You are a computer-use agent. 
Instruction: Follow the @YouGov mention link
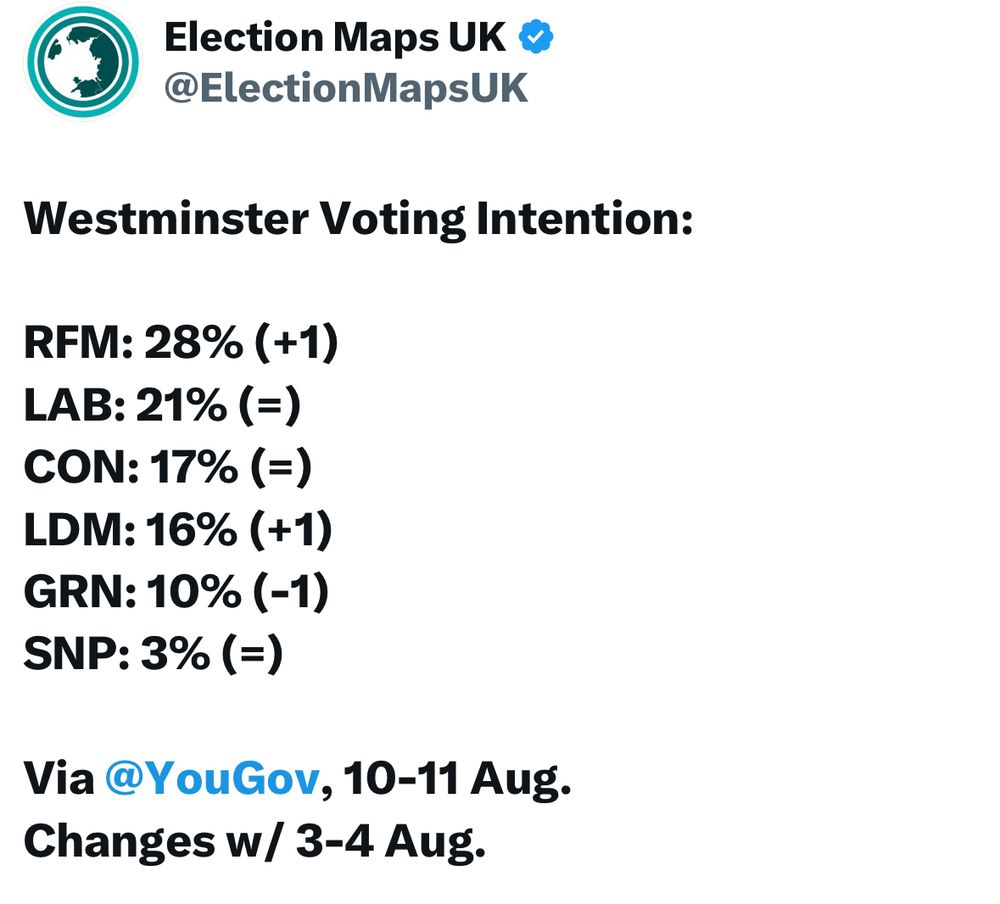pyautogui.click(x=212, y=778)
